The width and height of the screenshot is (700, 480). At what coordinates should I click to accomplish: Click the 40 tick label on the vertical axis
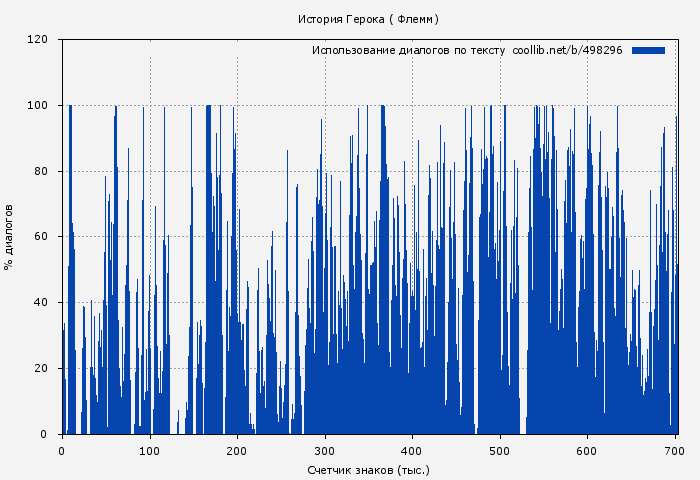pyautogui.click(x=41, y=303)
